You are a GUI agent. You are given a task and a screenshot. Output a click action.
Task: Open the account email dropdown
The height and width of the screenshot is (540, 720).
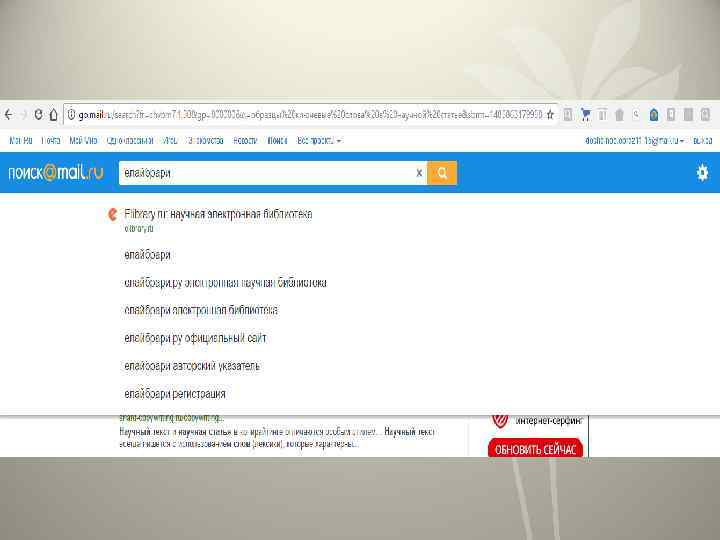tap(634, 141)
